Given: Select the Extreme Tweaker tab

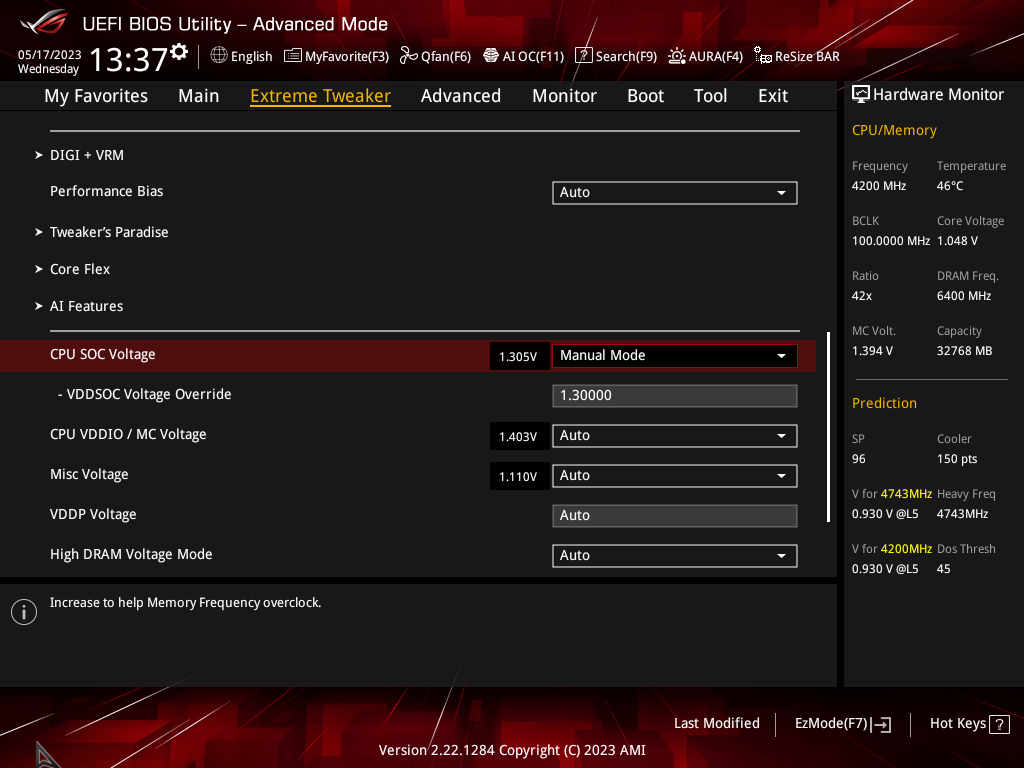Looking at the screenshot, I should click(321, 96).
